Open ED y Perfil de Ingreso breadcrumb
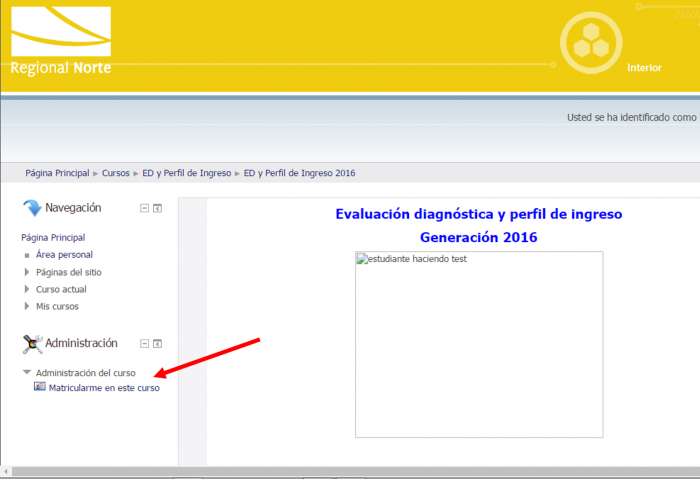 187,173
